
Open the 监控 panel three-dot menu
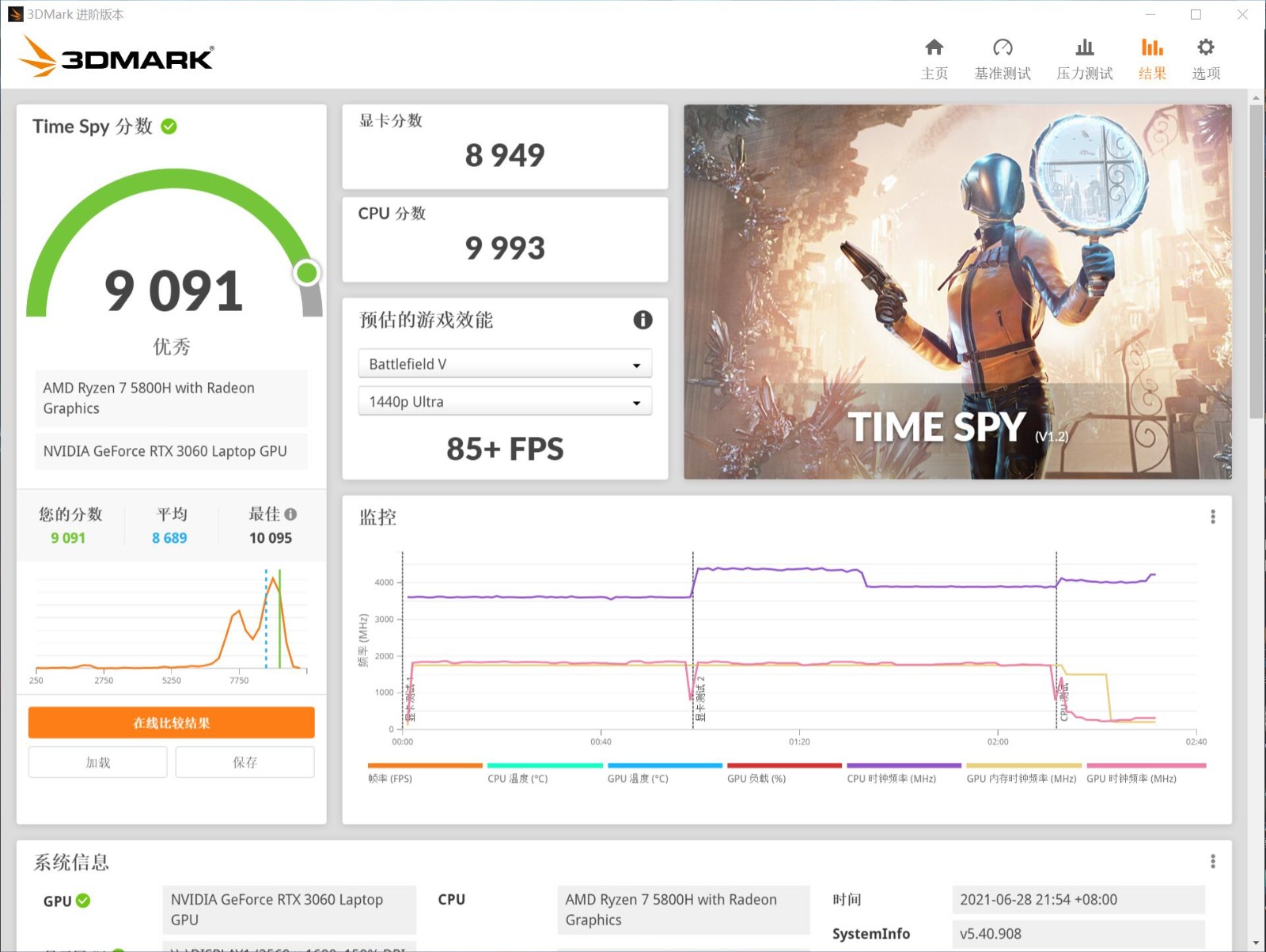1212,517
